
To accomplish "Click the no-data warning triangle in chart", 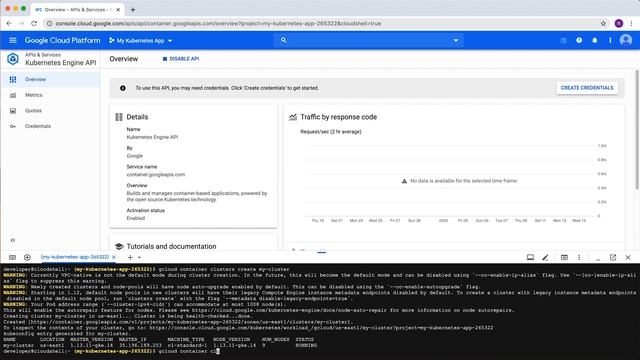I will [x=404, y=181].
